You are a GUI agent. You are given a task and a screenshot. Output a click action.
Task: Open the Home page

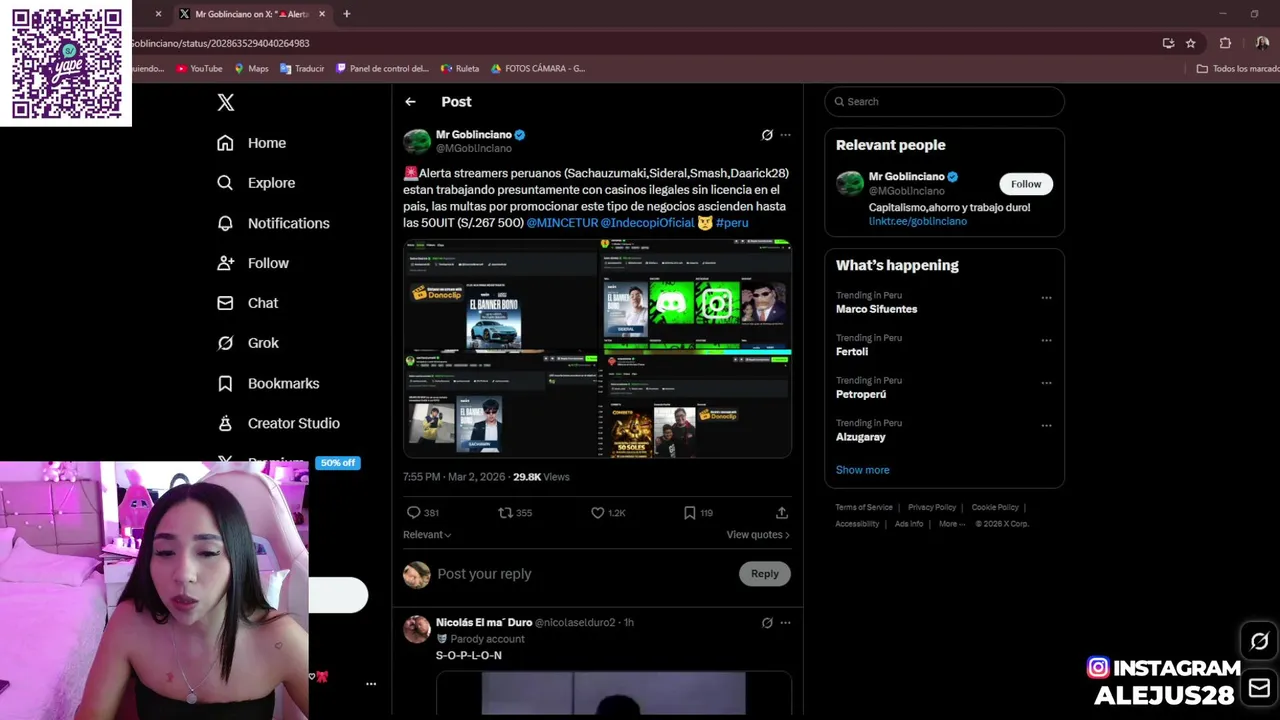pyautogui.click(x=252, y=143)
